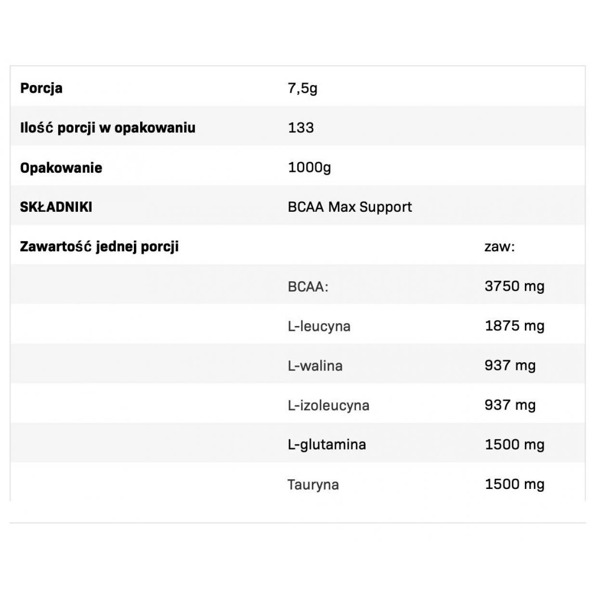Click the 1875 mg amount
Image resolution: width=600 pixels, height=600 pixels.
point(513,326)
